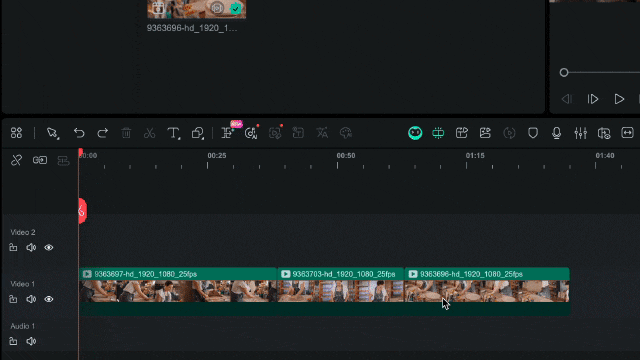The image size is (640, 360).
Task: Step forward one frame in the preview
Action: tap(593, 99)
